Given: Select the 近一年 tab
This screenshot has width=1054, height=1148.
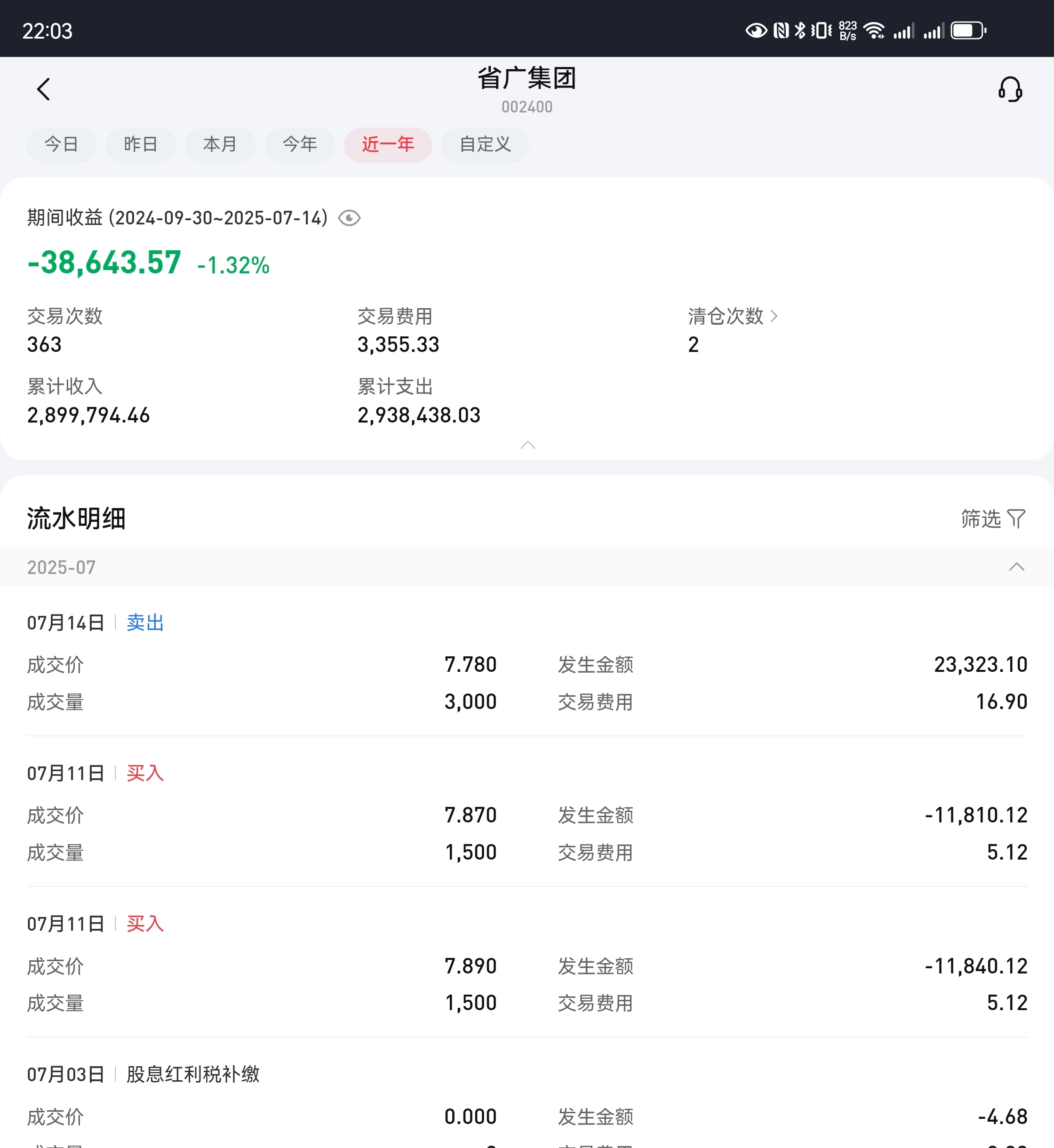Looking at the screenshot, I should pyautogui.click(x=388, y=144).
